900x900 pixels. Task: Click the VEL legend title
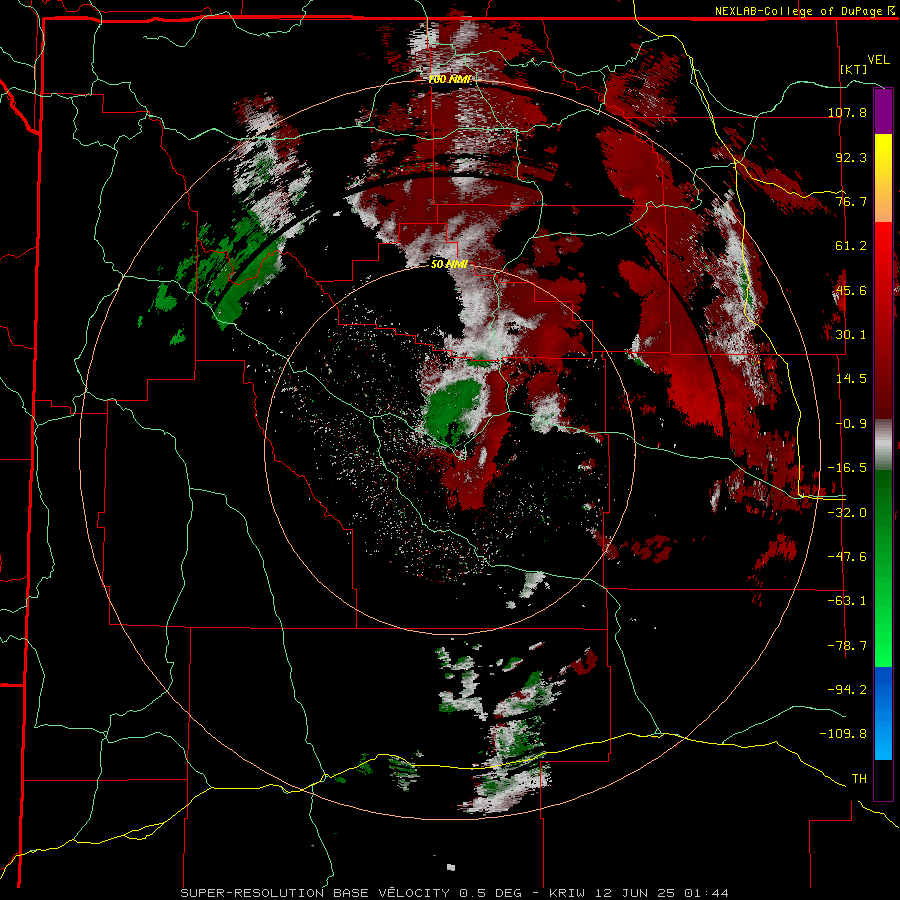coord(878,60)
